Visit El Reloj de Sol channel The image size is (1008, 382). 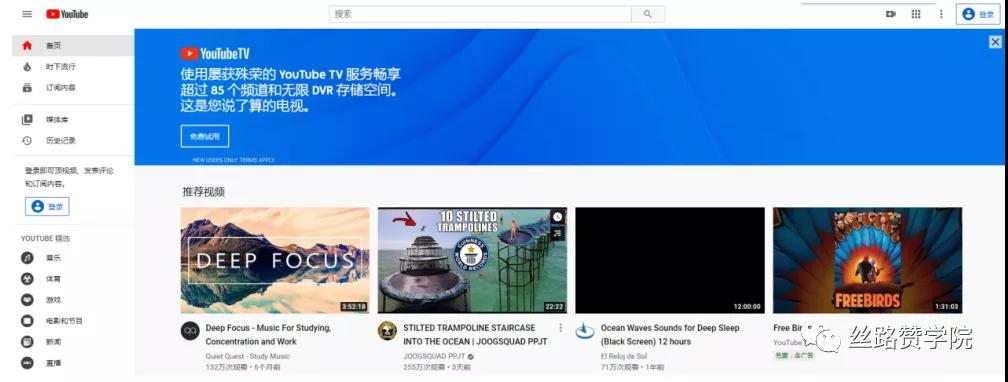624,356
